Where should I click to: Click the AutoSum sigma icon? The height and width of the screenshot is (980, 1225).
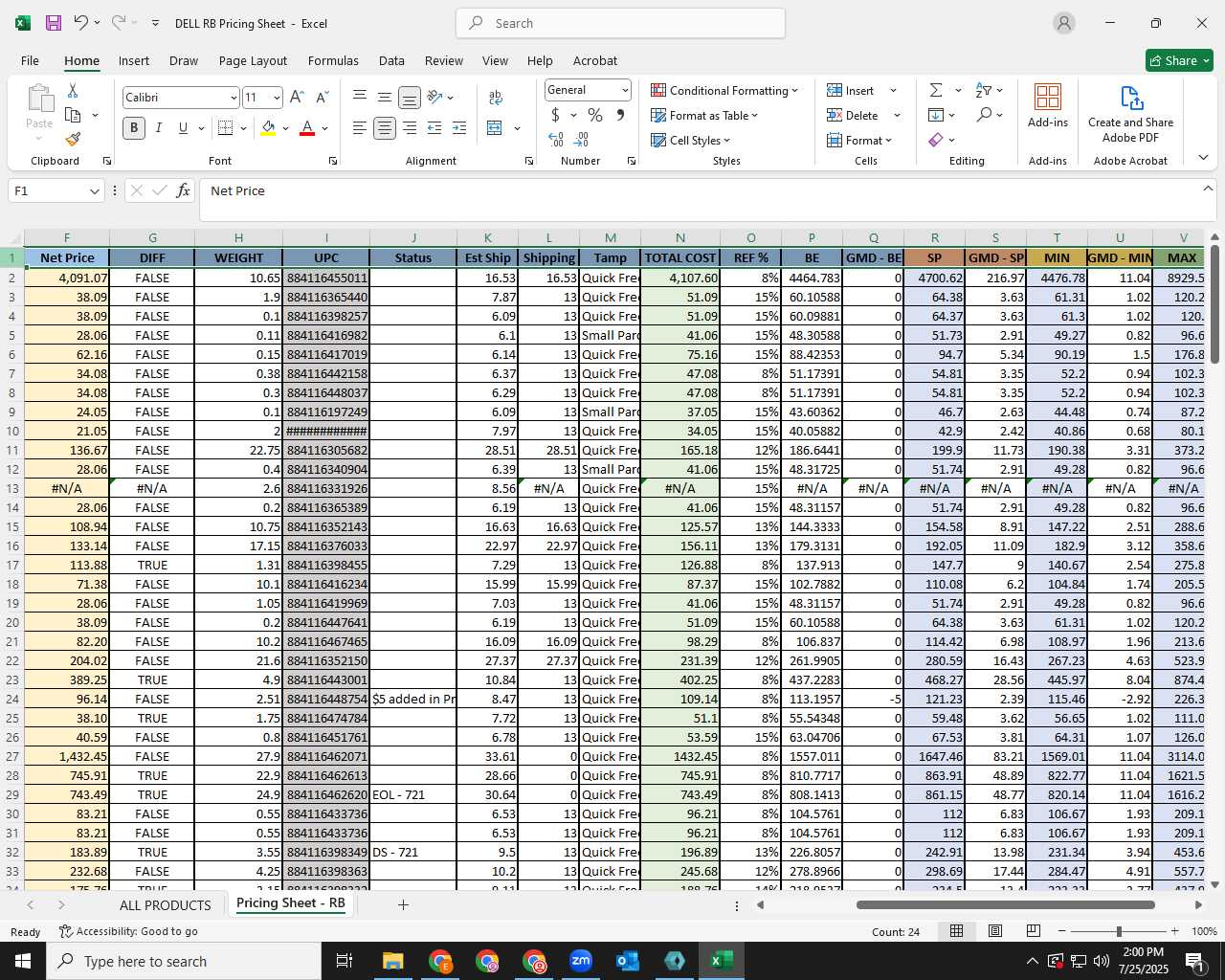pos(936,90)
